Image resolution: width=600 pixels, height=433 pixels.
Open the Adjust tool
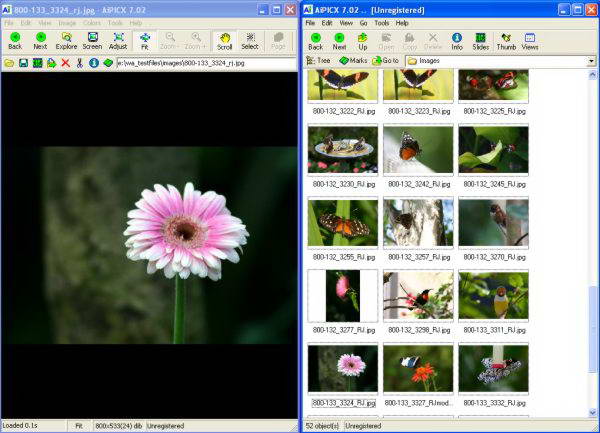(x=118, y=41)
